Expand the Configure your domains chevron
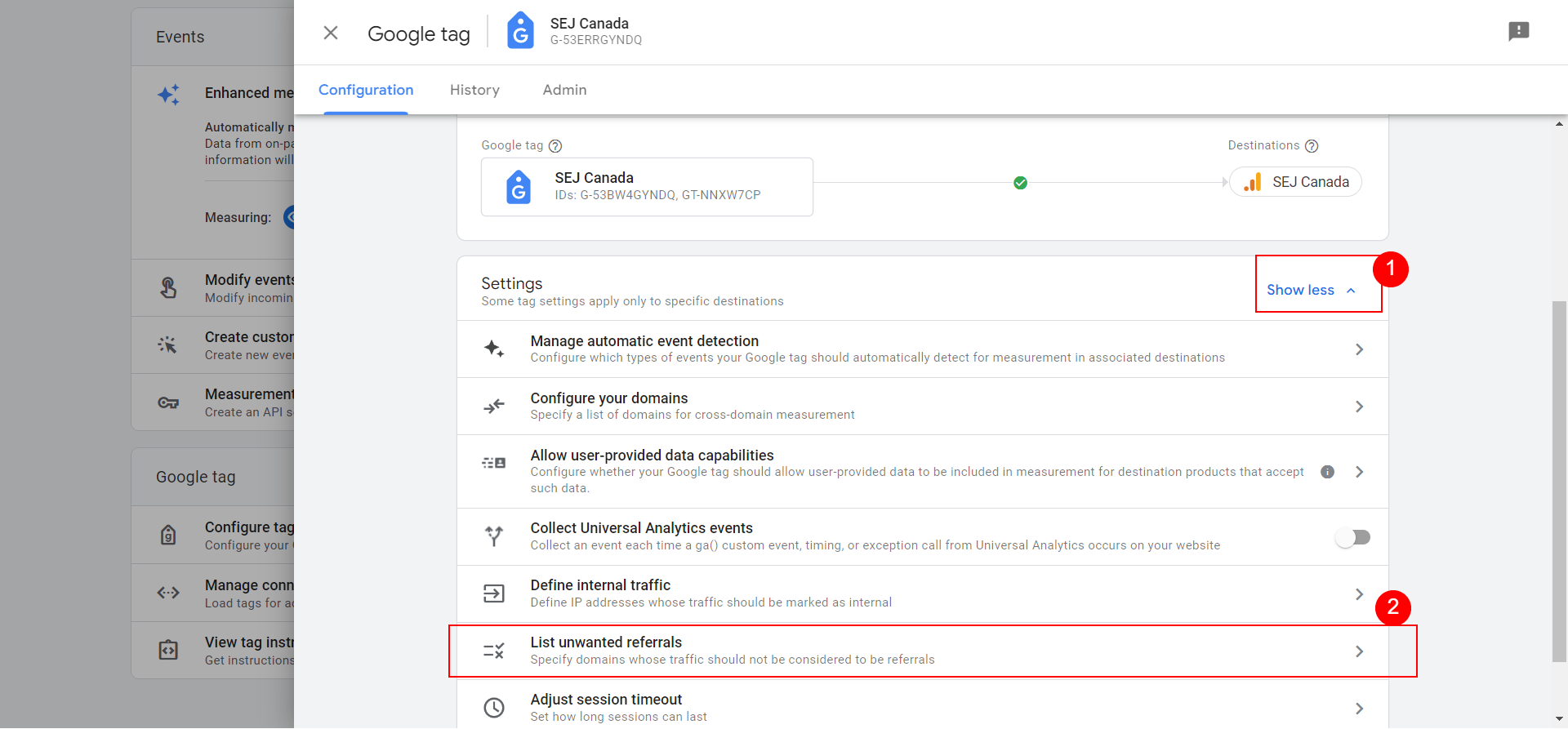Image resolution: width=1568 pixels, height=729 pixels. coord(1359,407)
